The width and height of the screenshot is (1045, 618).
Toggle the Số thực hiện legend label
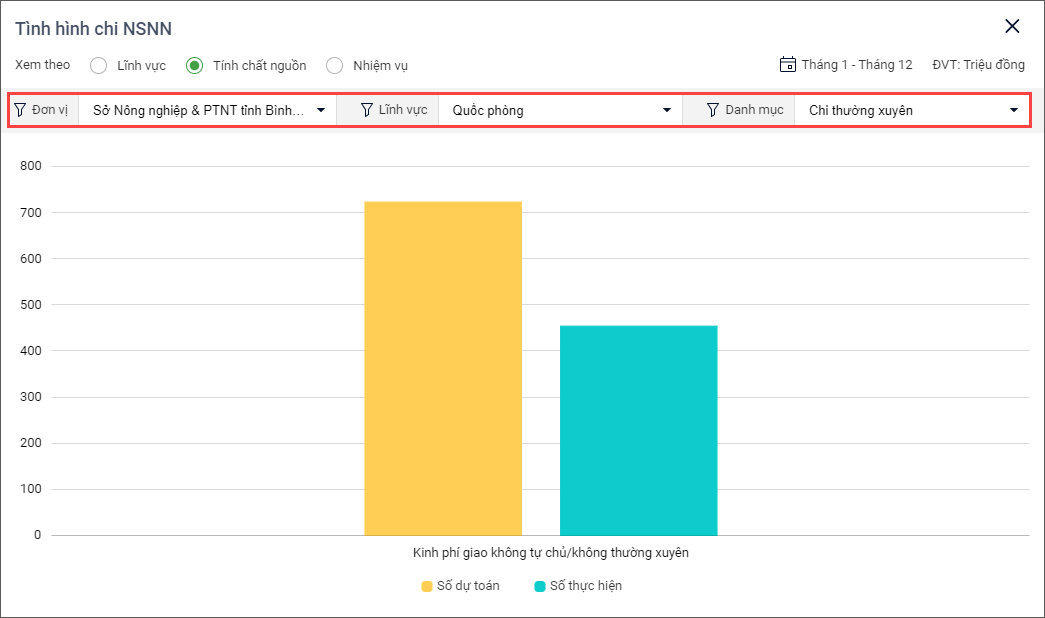point(586,586)
